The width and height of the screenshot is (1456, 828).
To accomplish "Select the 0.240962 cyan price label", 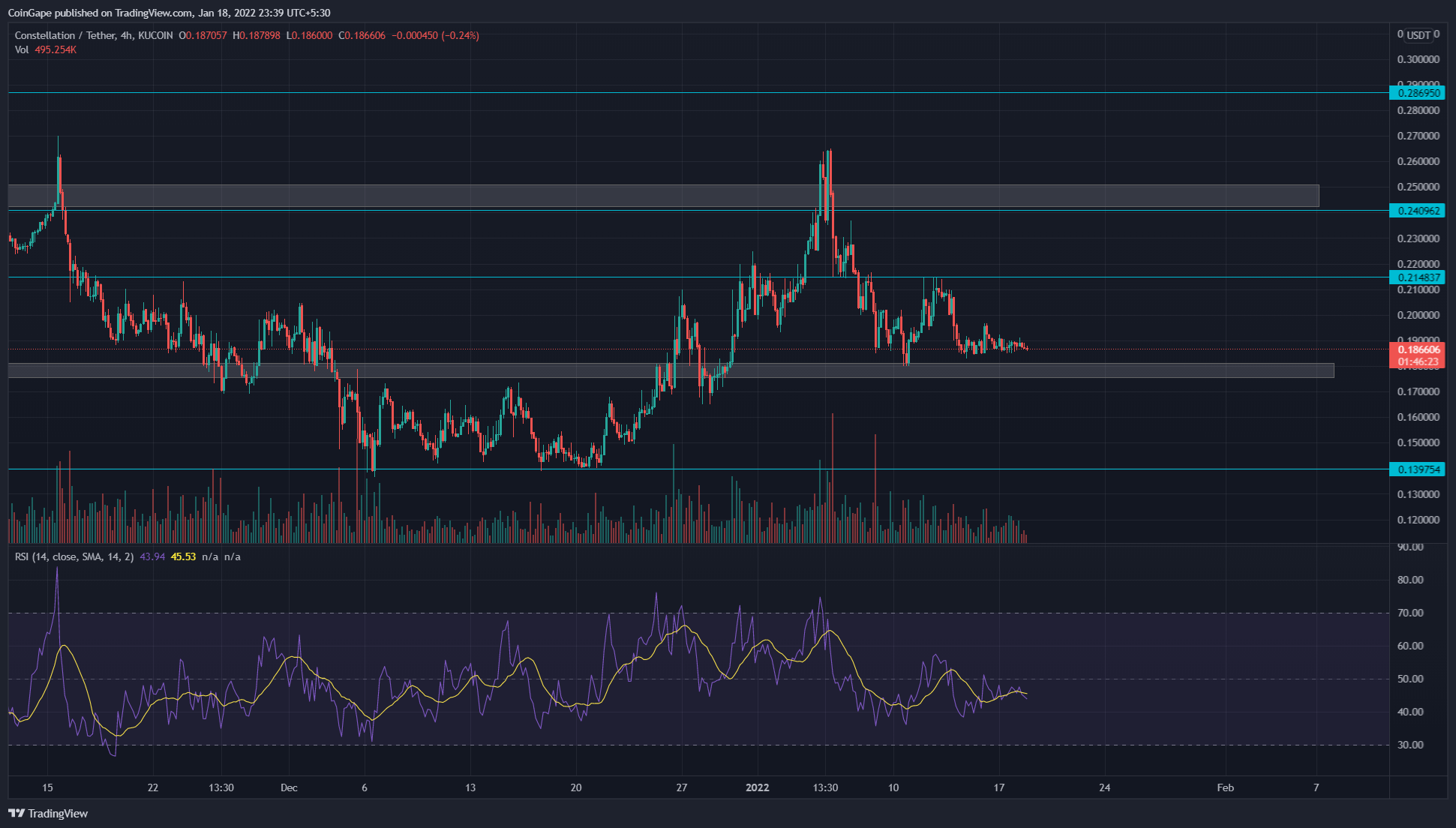I will tap(1416, 211).
